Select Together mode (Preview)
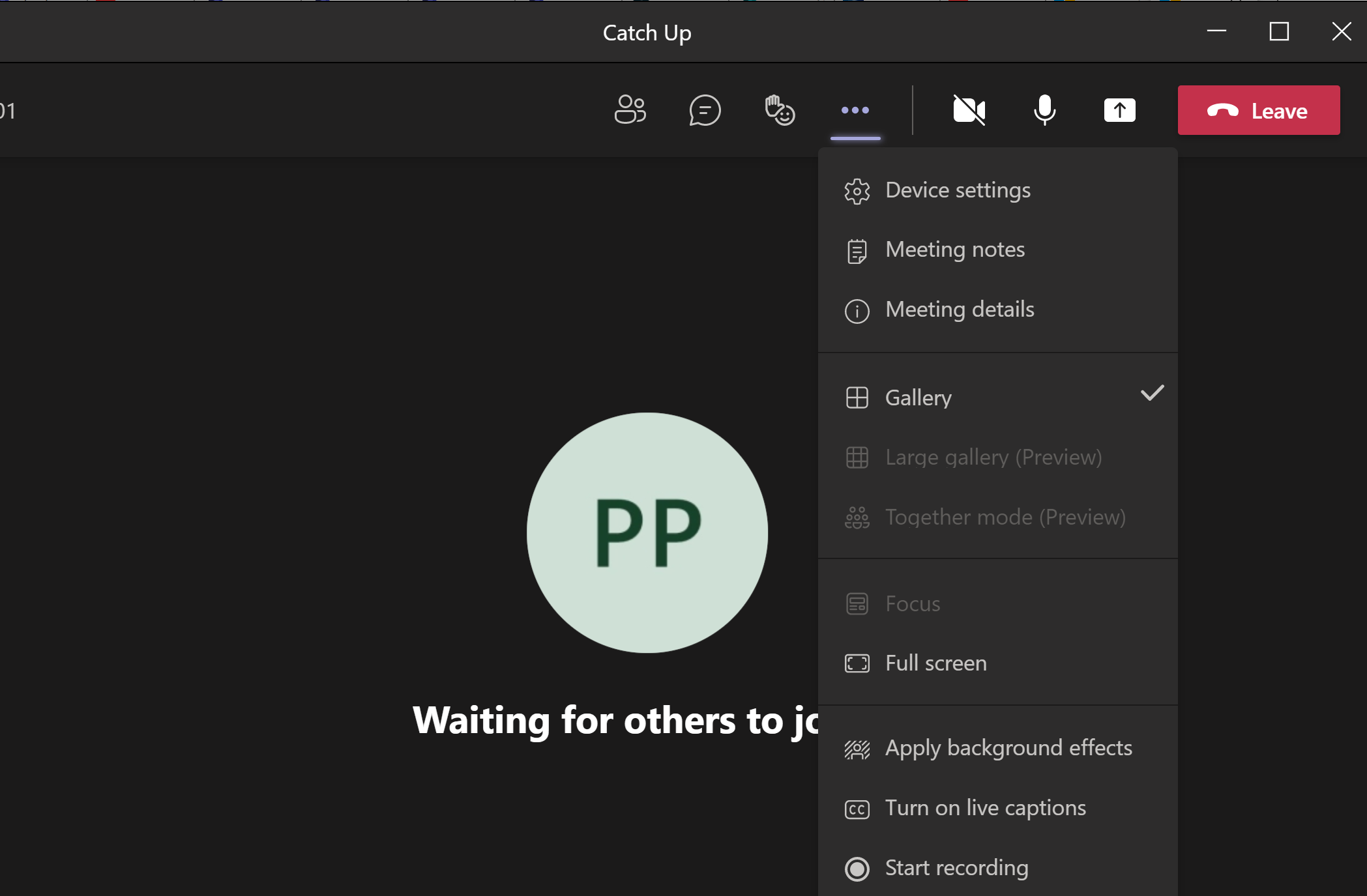The image size is (1367, 896). coord(1005,517)
